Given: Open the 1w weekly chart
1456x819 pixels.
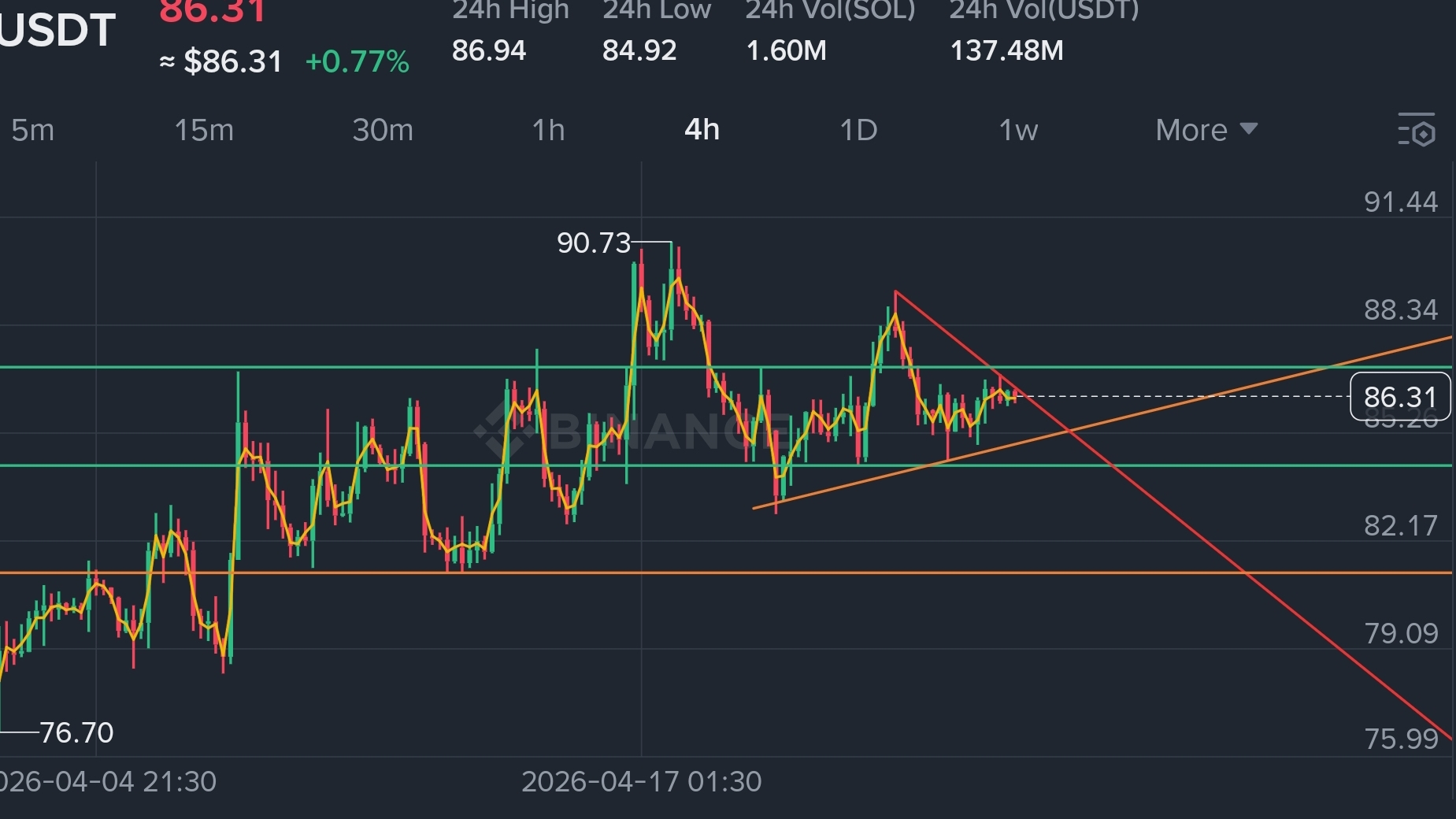Looking at the screenshot, I should pos(1018,130).
